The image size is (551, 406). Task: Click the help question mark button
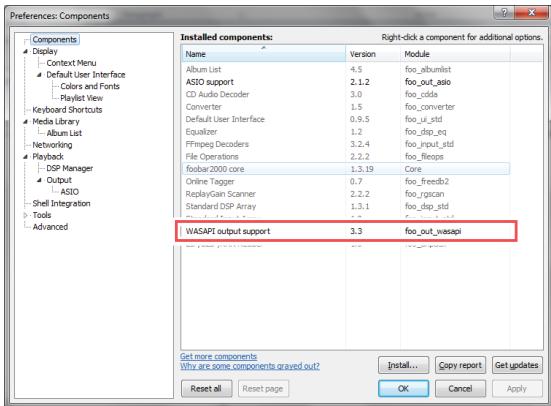click(504, 13)
